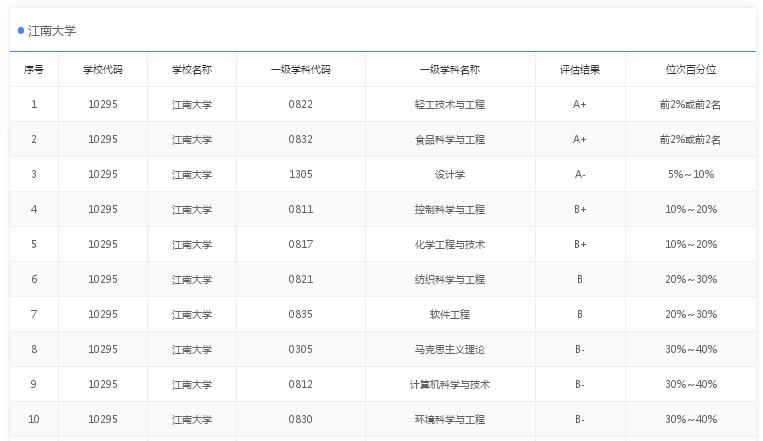Click discipline code 0305
Screen dimensions: 763x441
point(301,349)
